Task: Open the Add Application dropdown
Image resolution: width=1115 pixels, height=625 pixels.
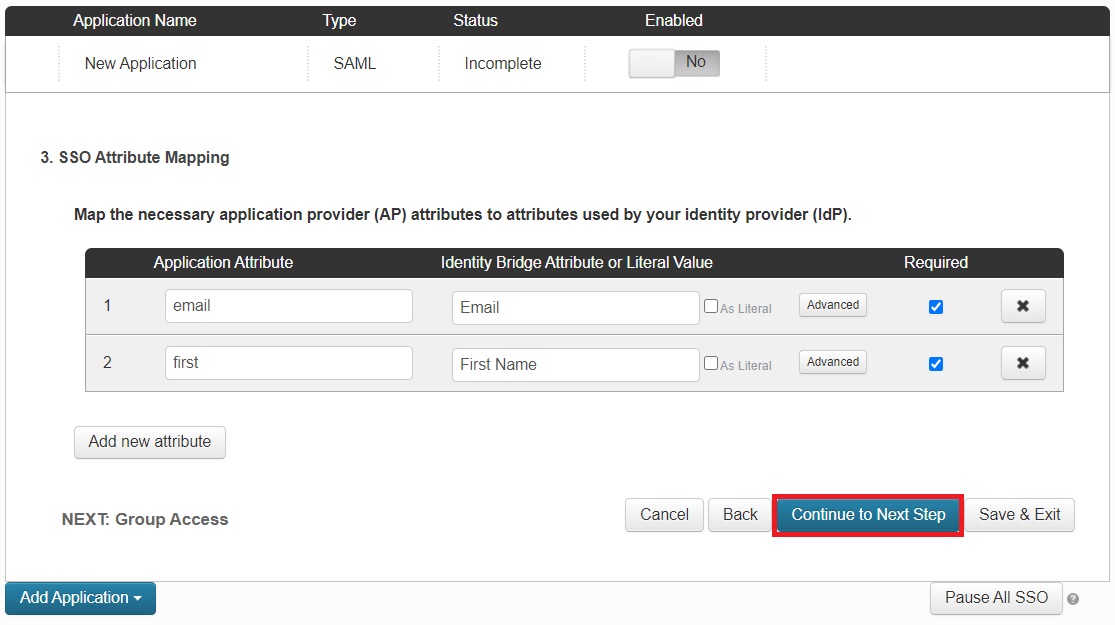Action: point(80,598)
